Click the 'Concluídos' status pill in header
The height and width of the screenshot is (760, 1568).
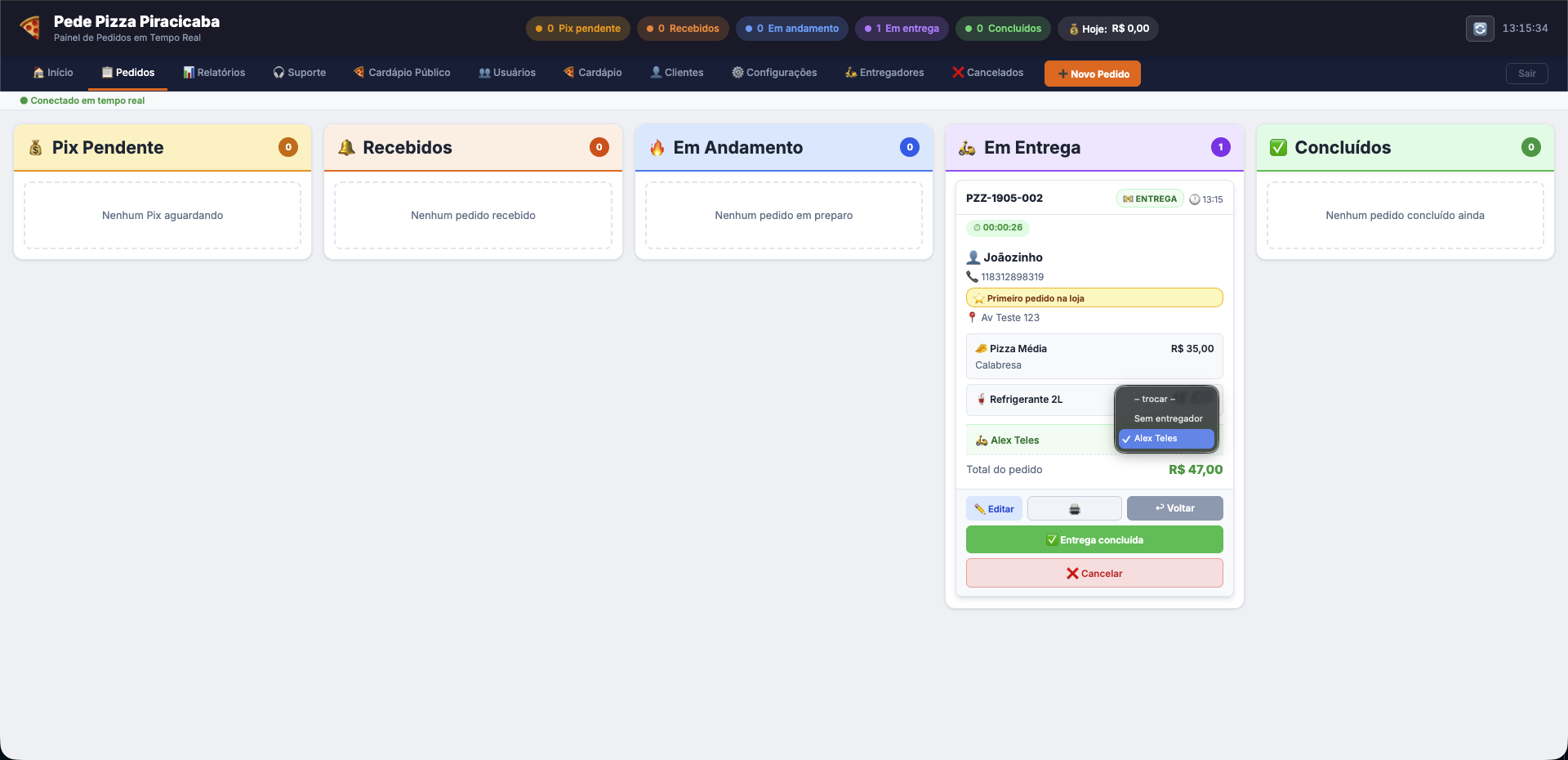1003,29
